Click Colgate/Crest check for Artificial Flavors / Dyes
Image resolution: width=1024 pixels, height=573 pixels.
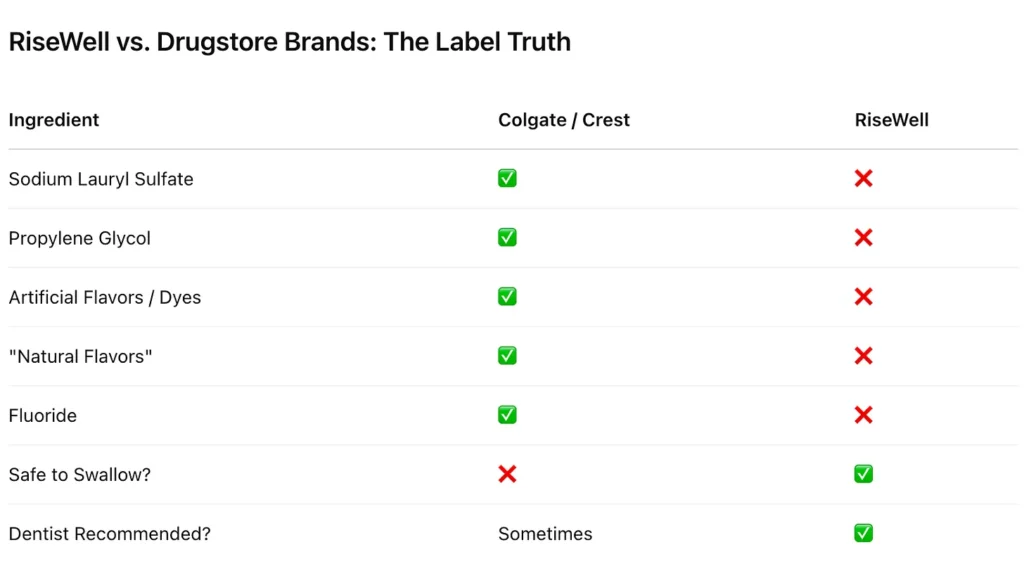click(x=507, y=297)
